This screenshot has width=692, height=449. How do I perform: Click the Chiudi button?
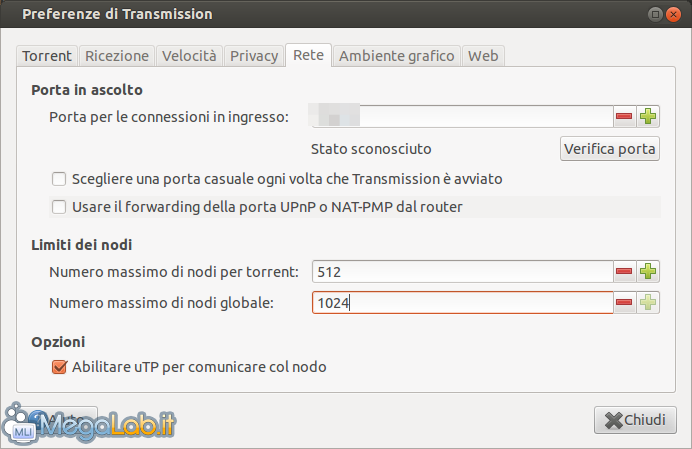pos(635,420)
